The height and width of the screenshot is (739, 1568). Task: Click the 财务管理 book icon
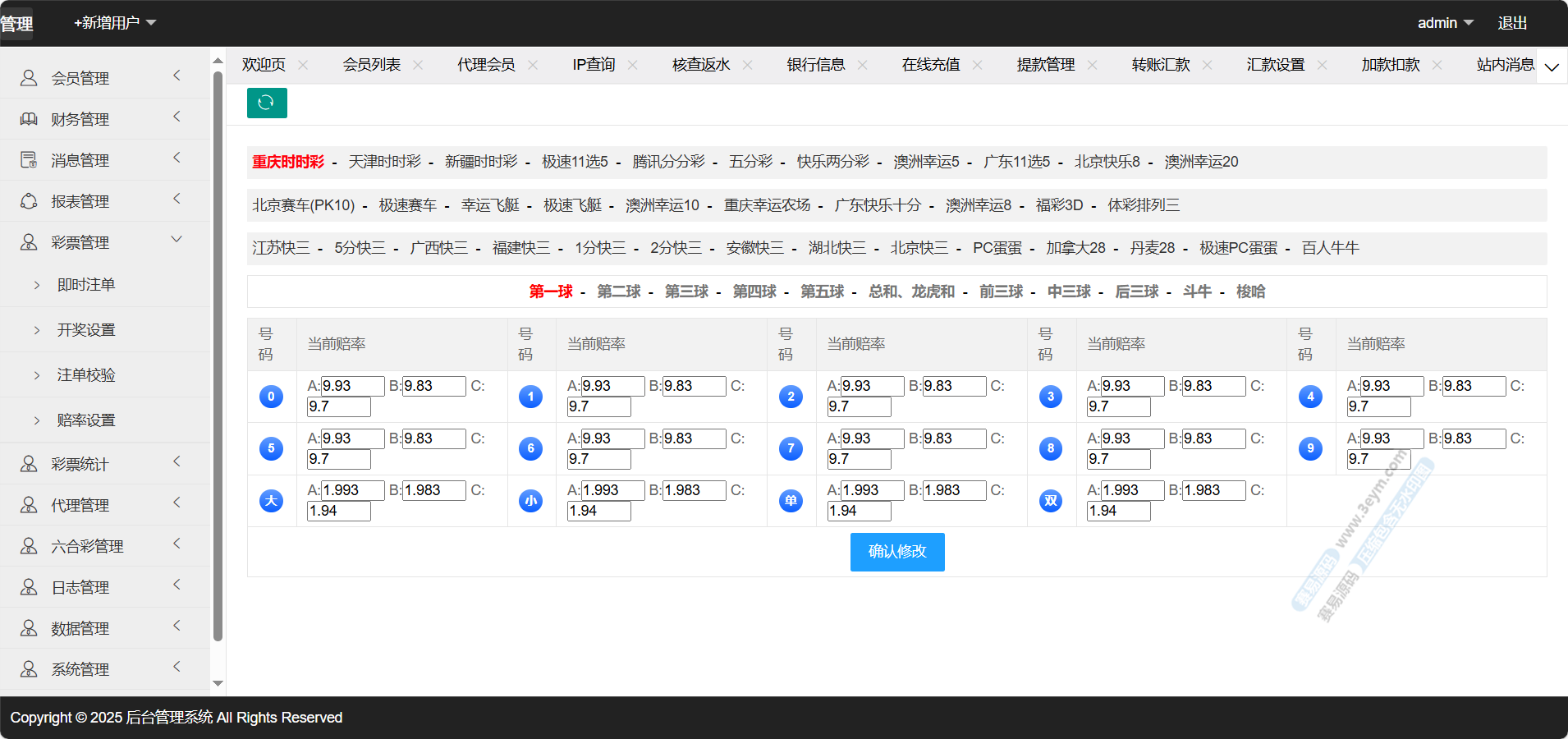[x=29, y=119]
